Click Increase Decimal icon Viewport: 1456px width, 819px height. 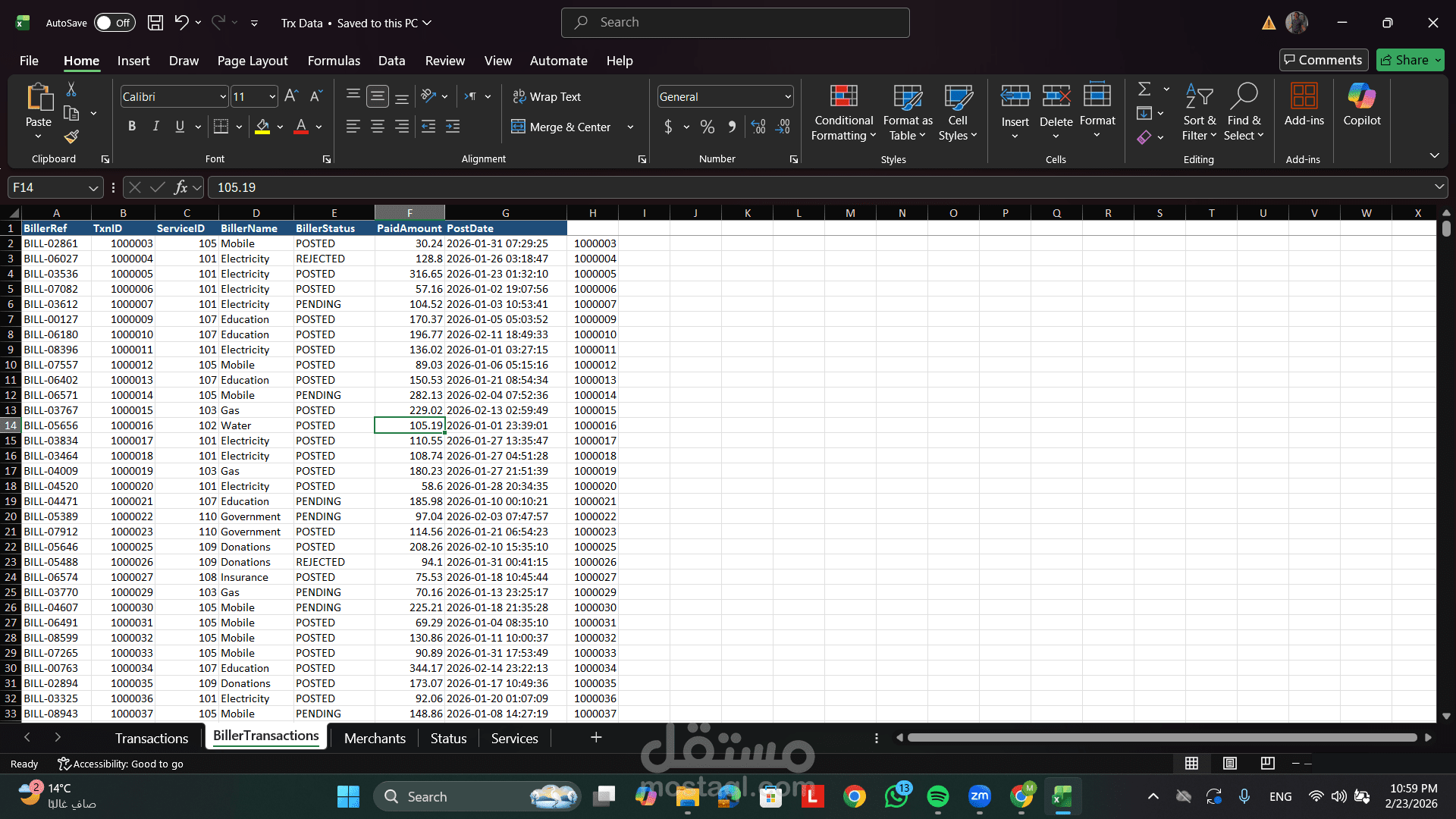pos(758,127)
